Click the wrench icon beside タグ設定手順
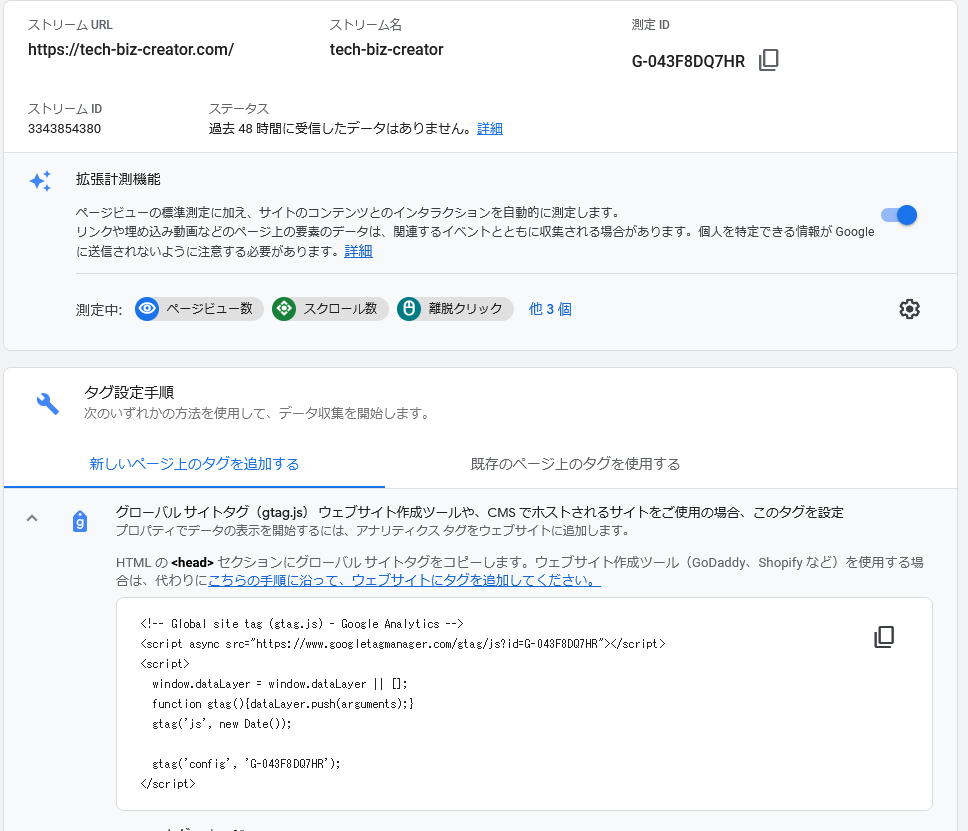The height and width of the screenshot is (831, 968). click(47, 403)
